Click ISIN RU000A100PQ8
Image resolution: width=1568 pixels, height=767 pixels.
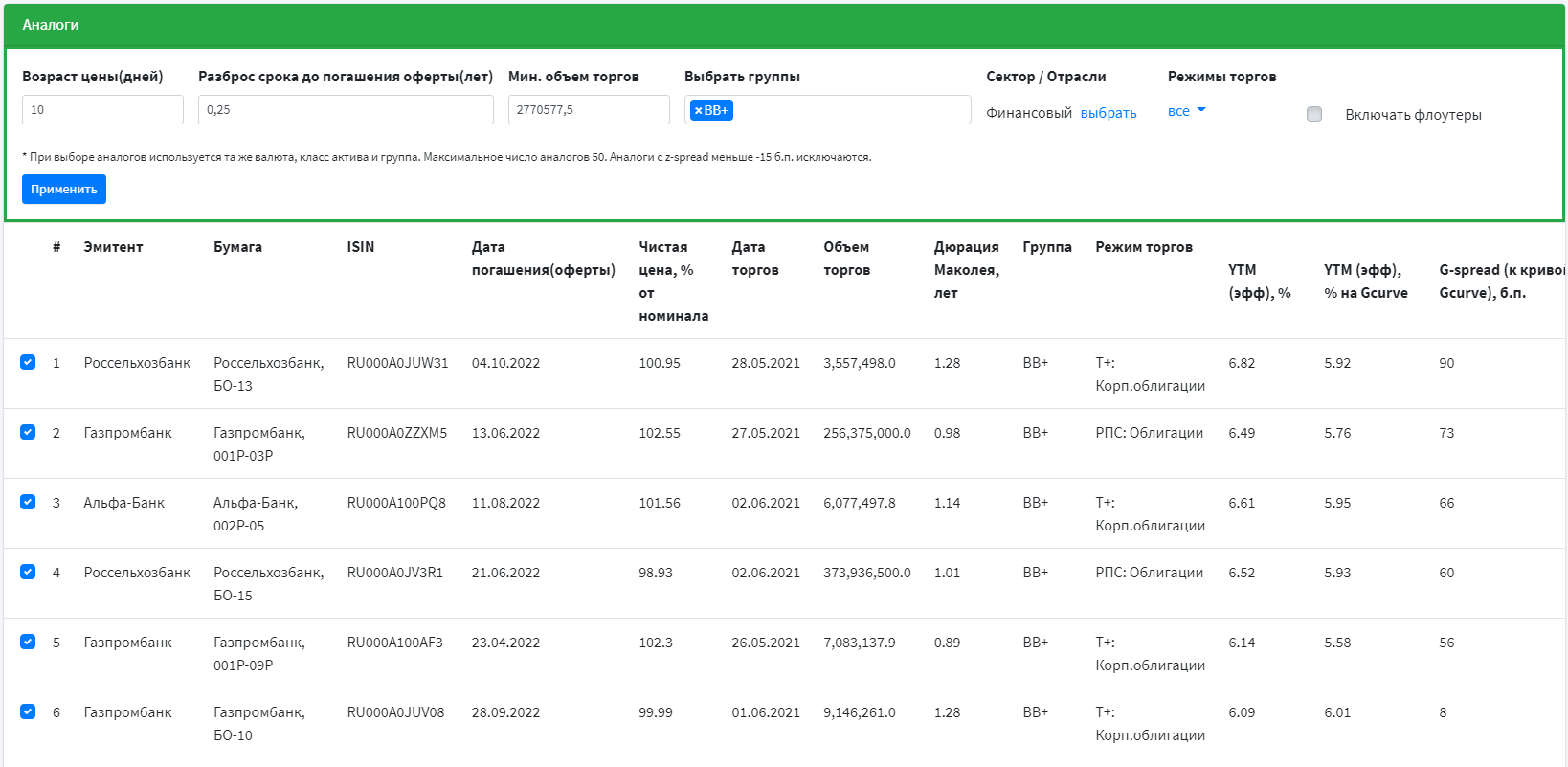[x=396, y=503]
